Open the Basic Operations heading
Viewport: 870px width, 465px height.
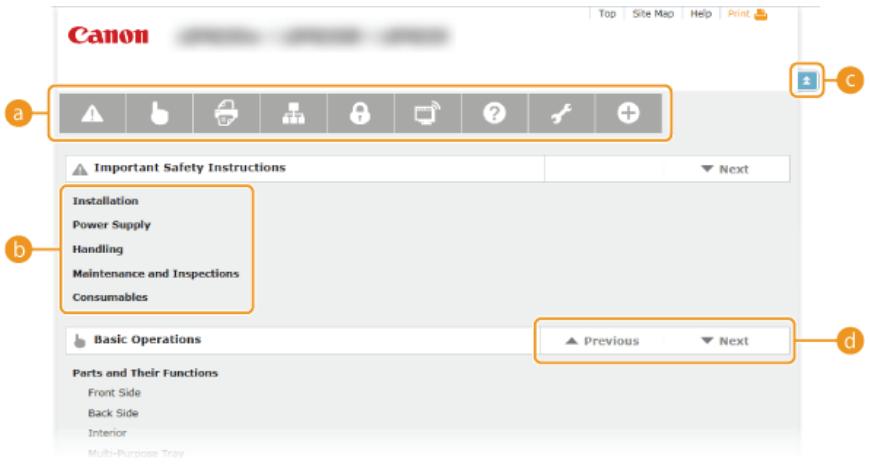pos(147,340)
